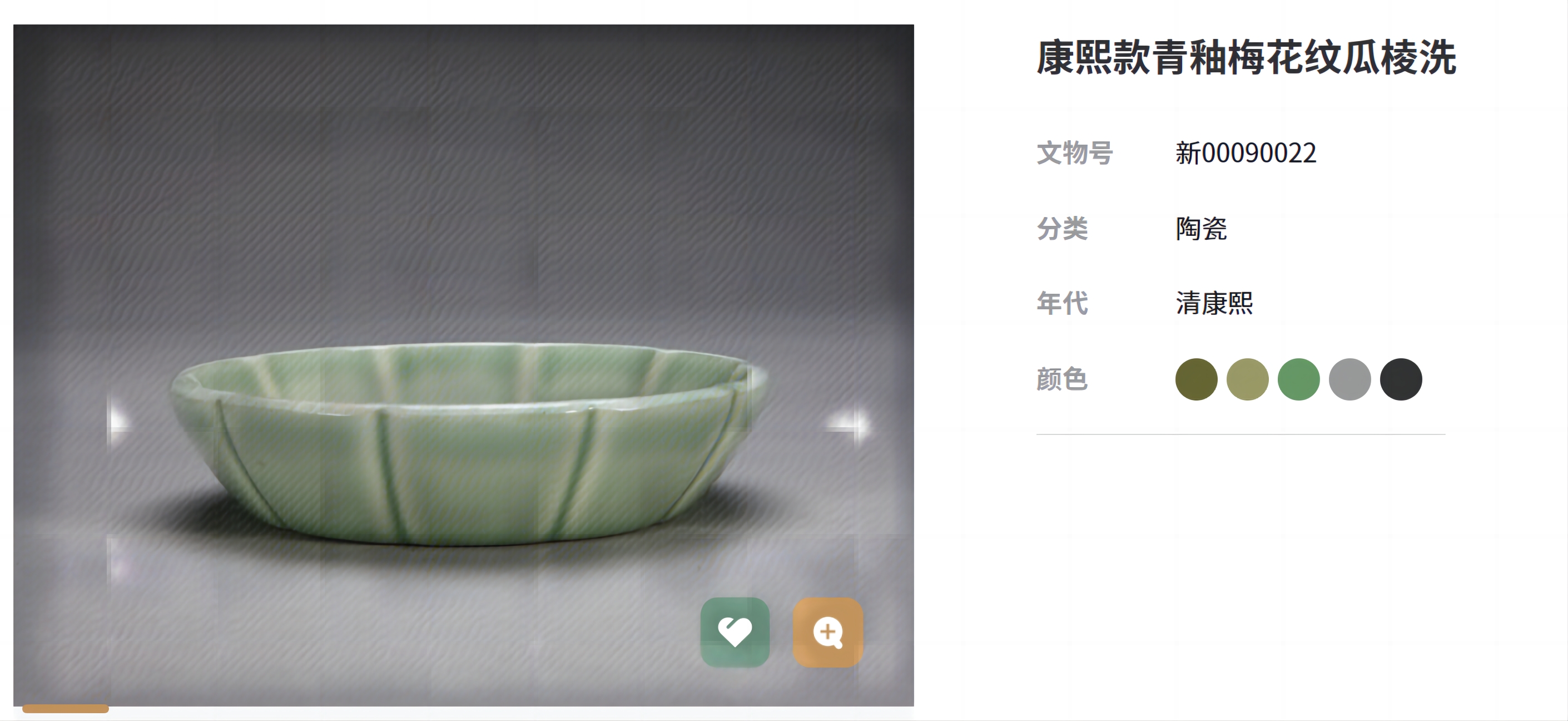Click the 年代 label
This screenshot has height=721, width=1568.
[x=1062, y=303]
